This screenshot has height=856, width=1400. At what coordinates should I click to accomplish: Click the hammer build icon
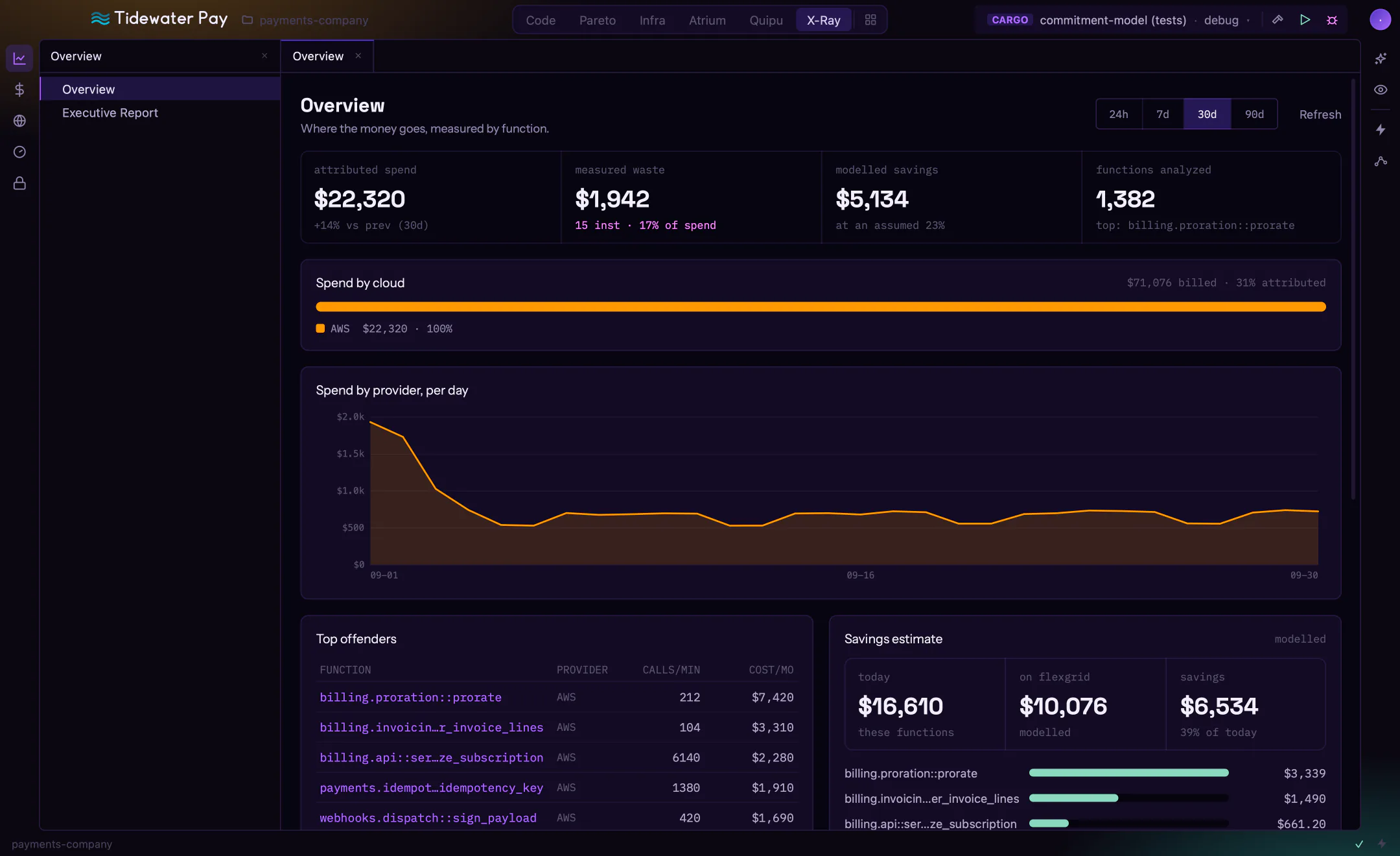(x=1277, y=20)
